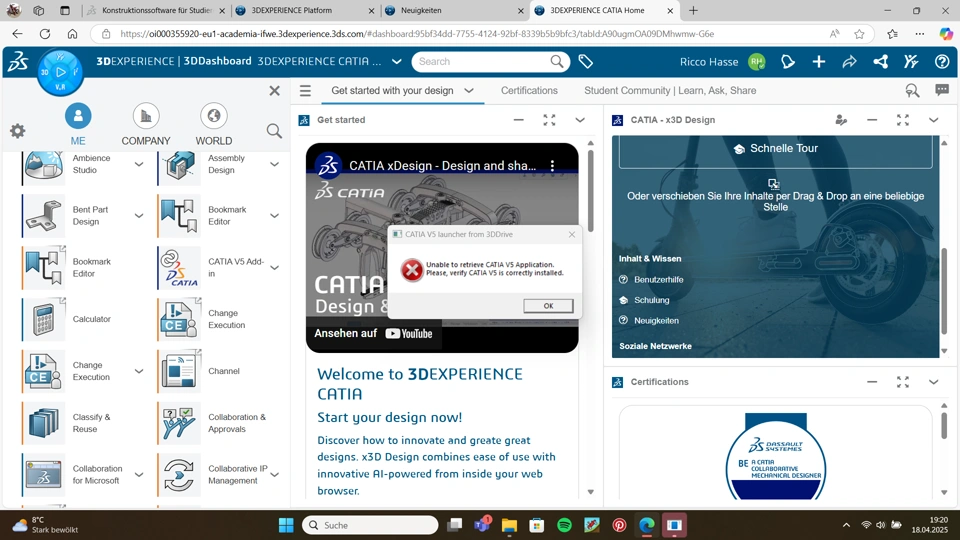Click the share arrow icon in the top bar
The image size is (960, 540).
click(x=849, y=61)
